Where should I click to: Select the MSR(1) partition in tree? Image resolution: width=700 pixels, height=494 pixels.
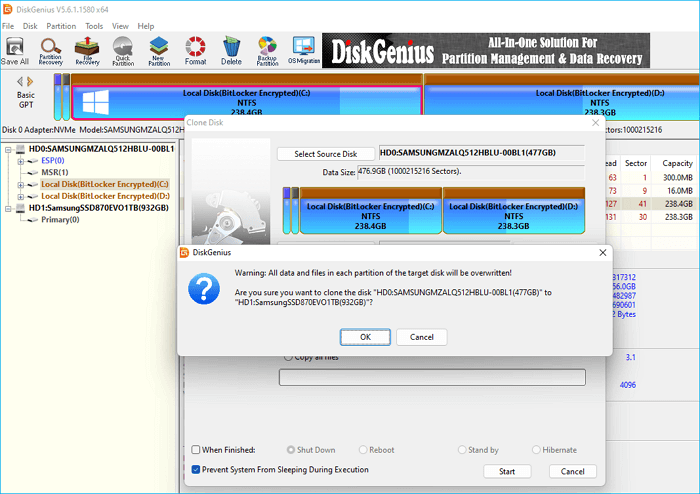pyautogui.click(x=54, y=172)
